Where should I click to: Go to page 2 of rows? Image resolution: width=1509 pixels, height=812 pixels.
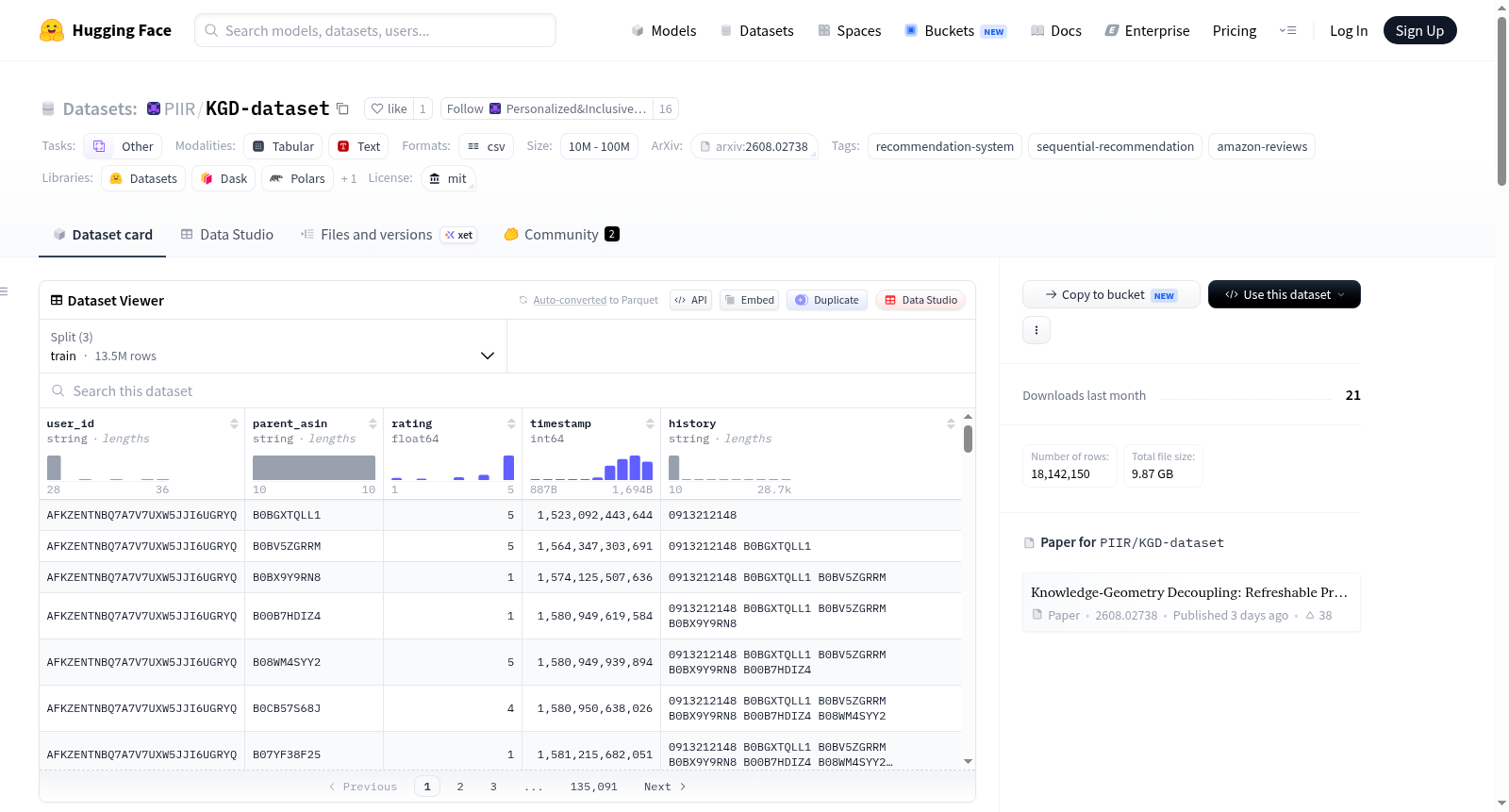[x=460, y=787]
